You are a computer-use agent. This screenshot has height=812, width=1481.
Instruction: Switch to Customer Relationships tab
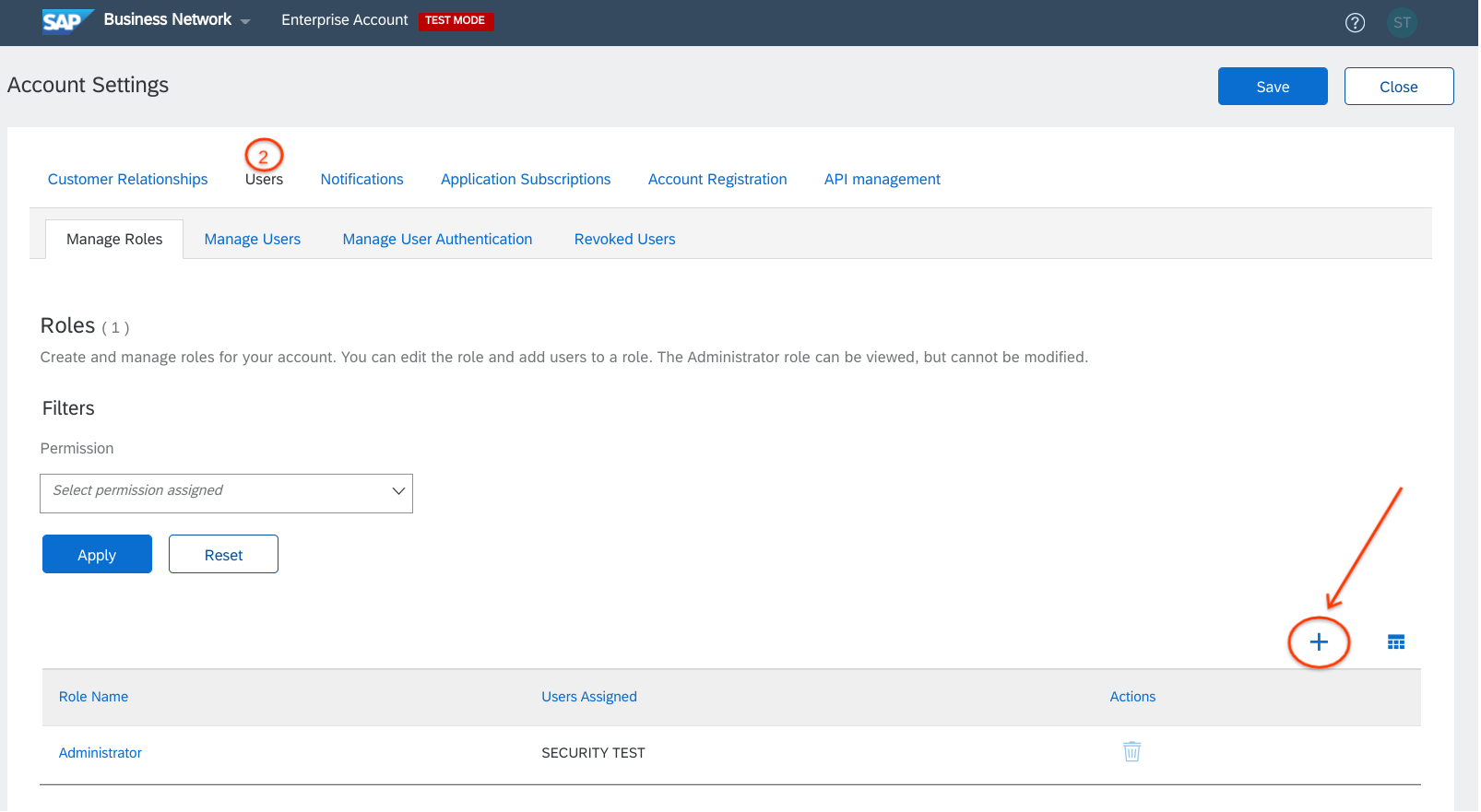[x=128, y=180]
